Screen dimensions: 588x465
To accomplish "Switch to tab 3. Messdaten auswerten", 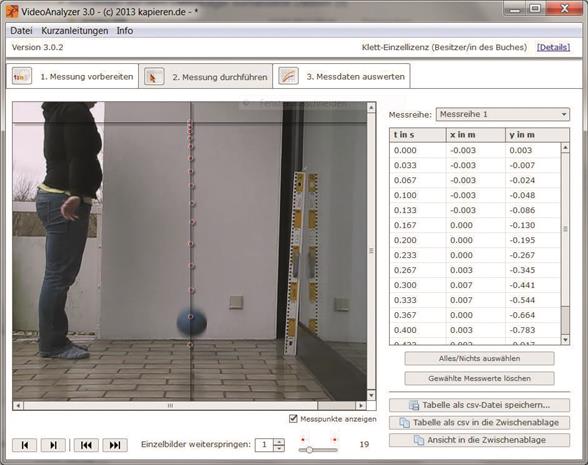I will [x=341, y=76].
